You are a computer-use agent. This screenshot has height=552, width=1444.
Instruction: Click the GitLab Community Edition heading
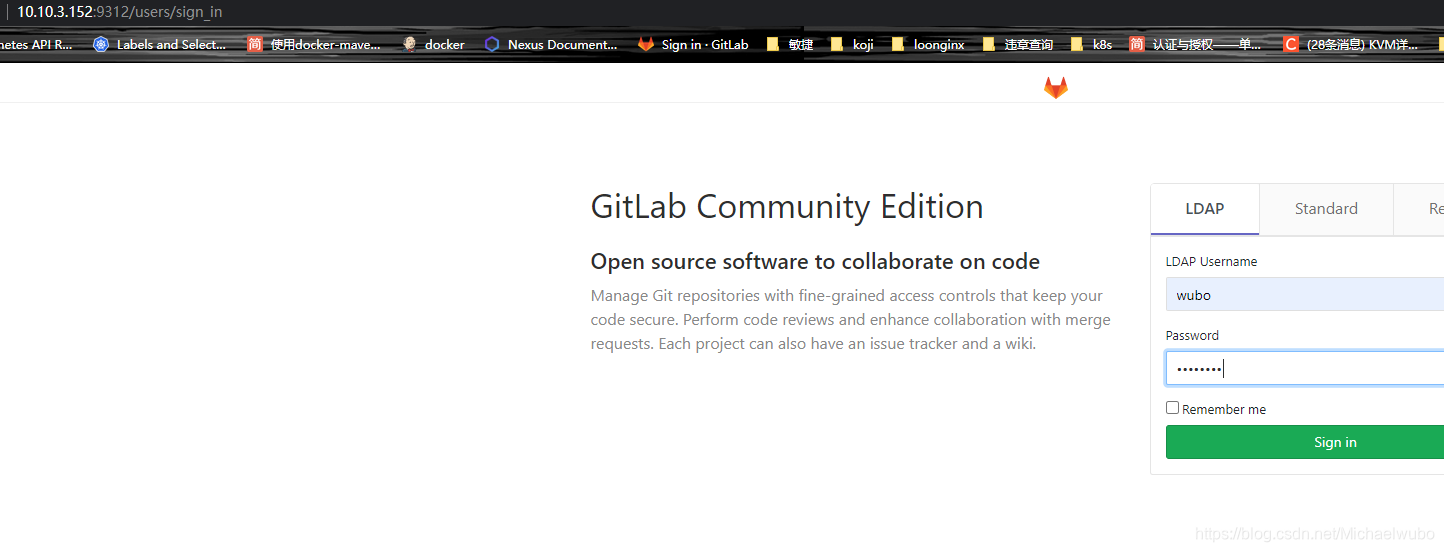[x=787, y=206]
